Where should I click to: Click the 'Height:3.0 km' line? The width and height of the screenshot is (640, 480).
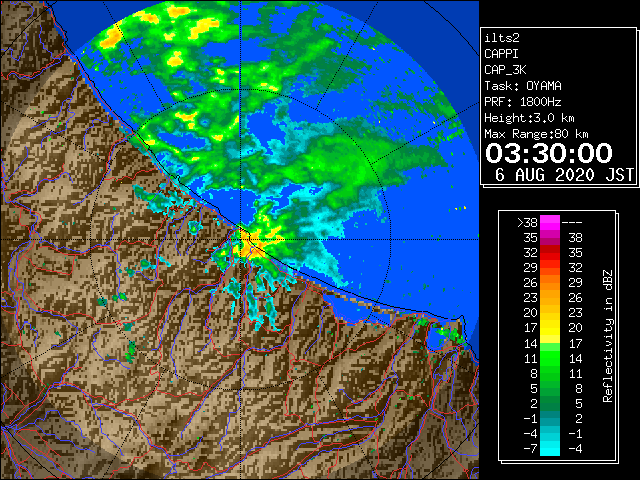pyautogui.click(x=529, y=118)
